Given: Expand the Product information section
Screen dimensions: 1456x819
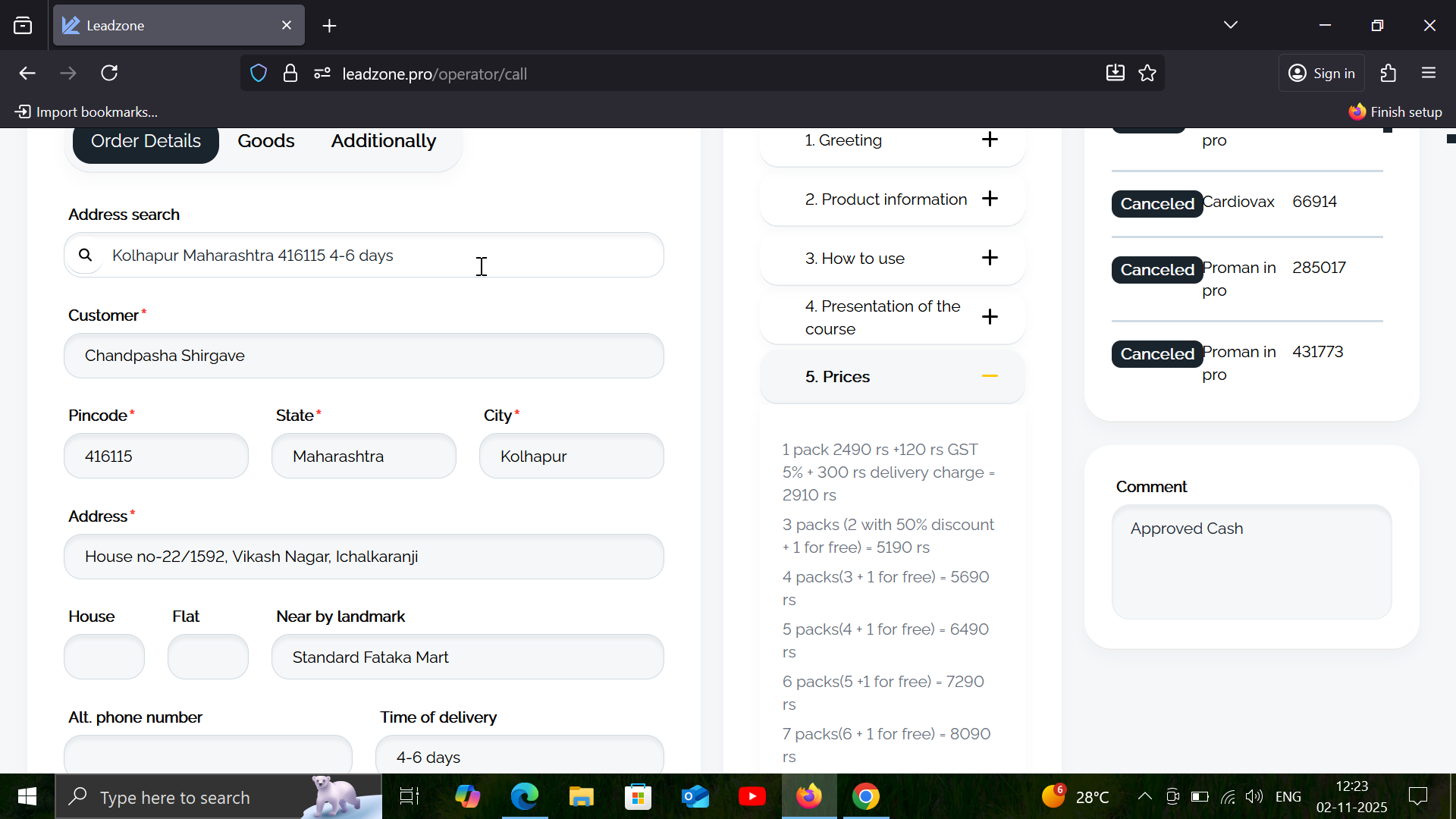Looking at the screenshot, I should coord(990,199).
